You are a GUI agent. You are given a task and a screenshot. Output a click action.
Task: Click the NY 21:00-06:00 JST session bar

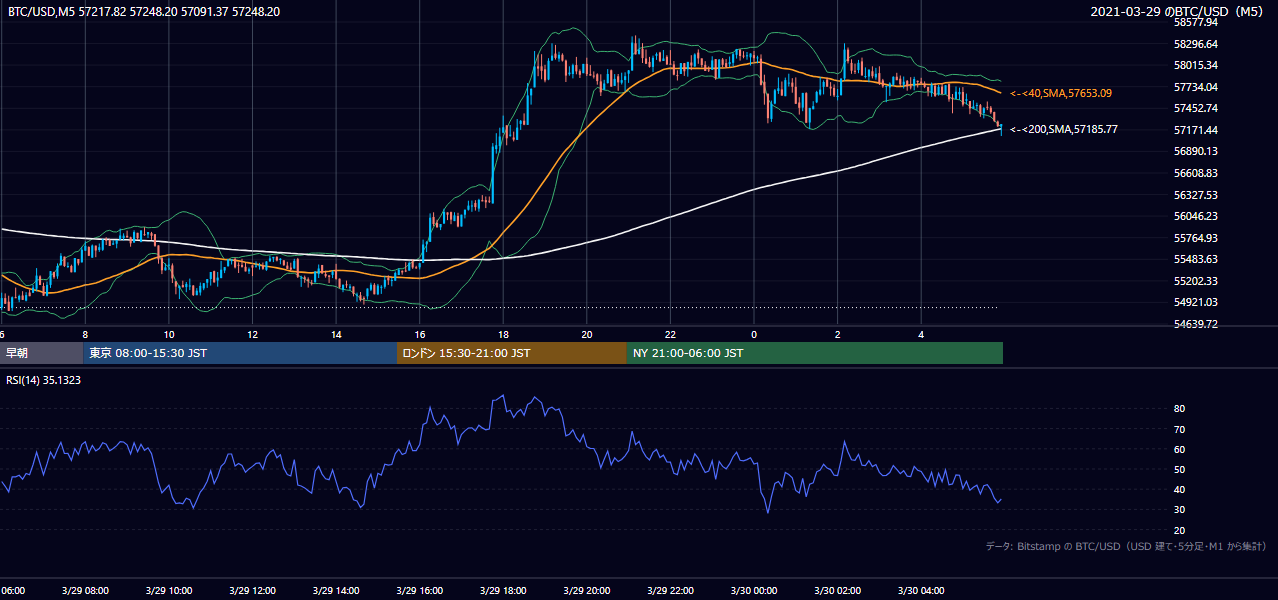(815, 353)
